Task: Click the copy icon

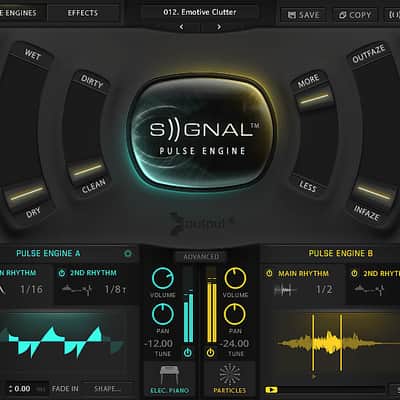Action: coord(343,15)
